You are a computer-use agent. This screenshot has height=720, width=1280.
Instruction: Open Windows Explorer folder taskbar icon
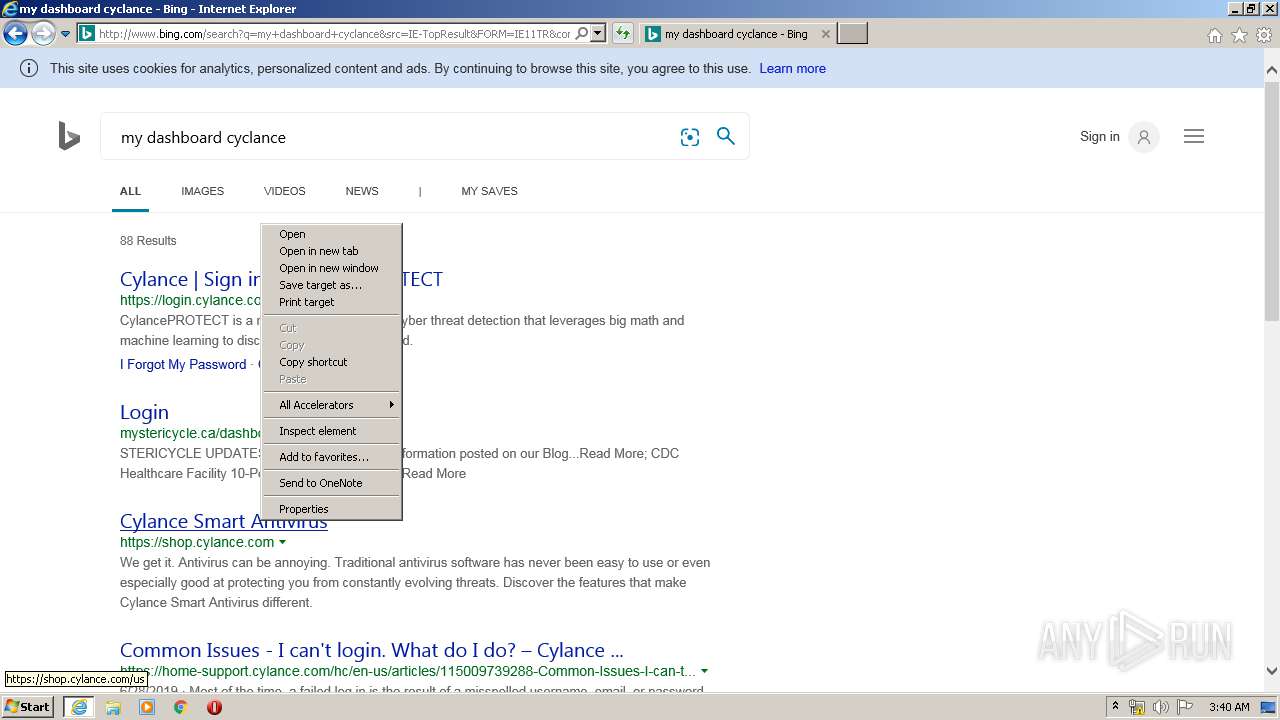coord(113,707)
